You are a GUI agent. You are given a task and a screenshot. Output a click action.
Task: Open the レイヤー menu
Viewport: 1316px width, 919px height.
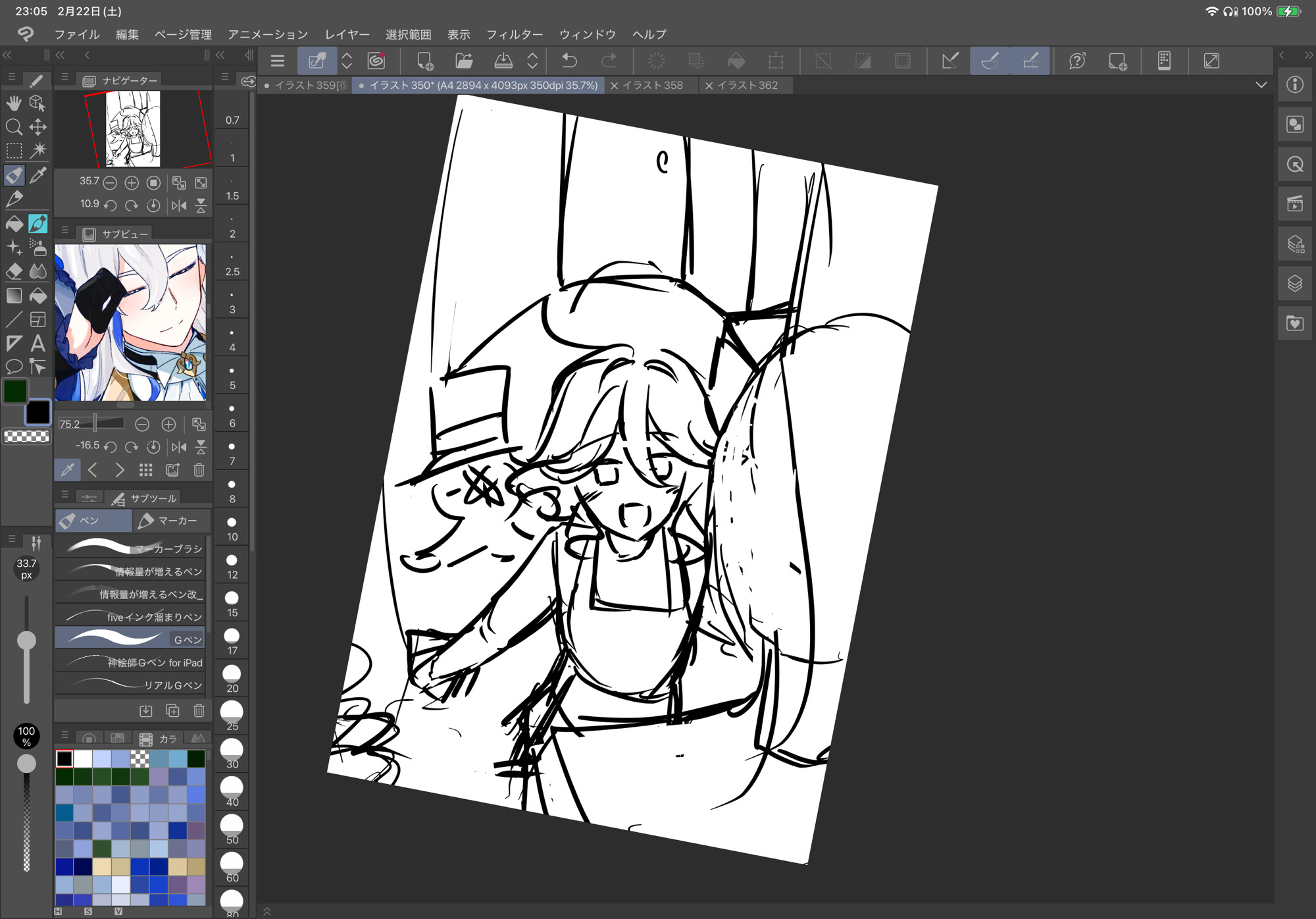(347, 34)
